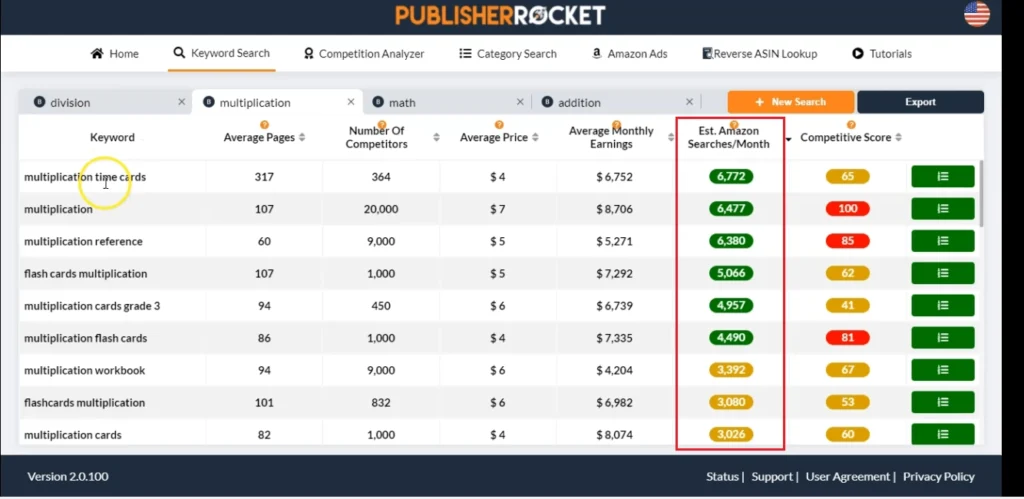Viewport: 1024px width, 499px height.
Task: Show help icon above Average Monthly Earnings
Action: tap(615, 125)
